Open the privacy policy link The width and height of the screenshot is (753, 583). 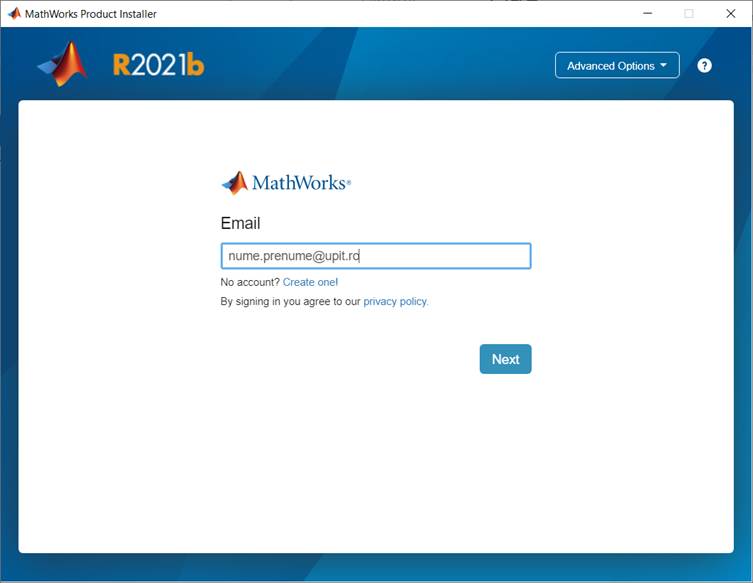[x=395, y=302]
